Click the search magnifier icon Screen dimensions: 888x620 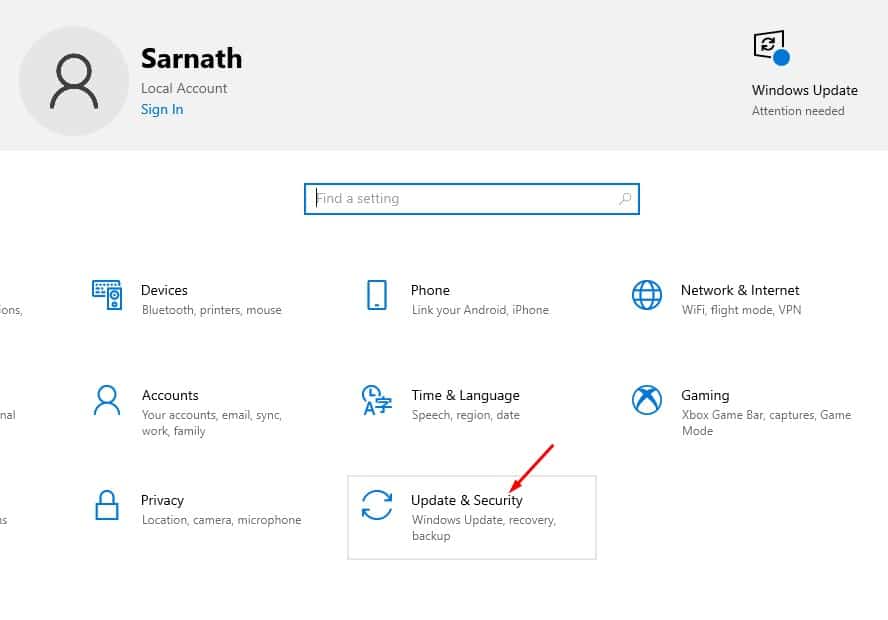(x=625, y=199)
